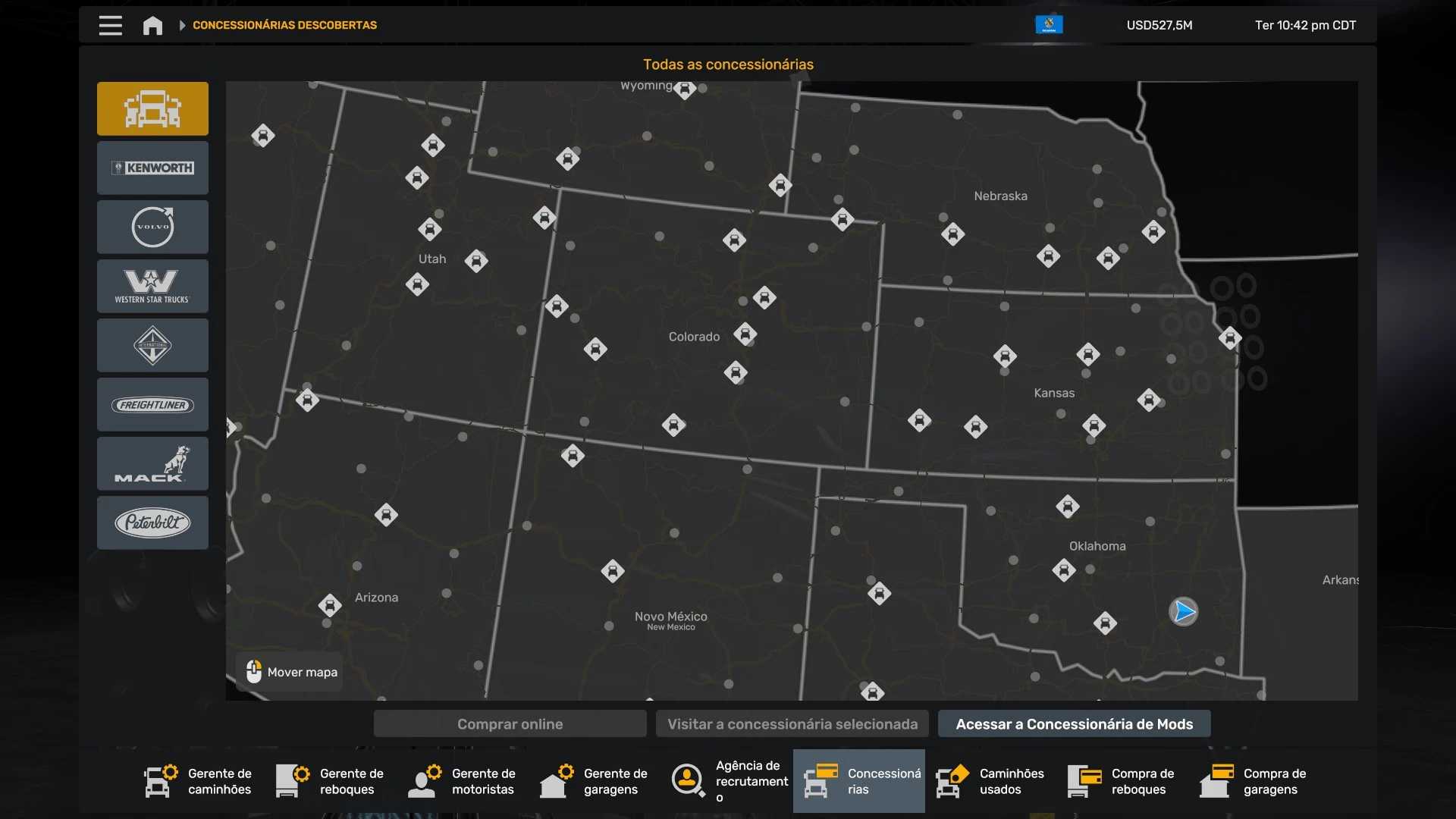Open Compra de reboques tab
Viewport: 1456px width, 819px height.
[1123, 781]
